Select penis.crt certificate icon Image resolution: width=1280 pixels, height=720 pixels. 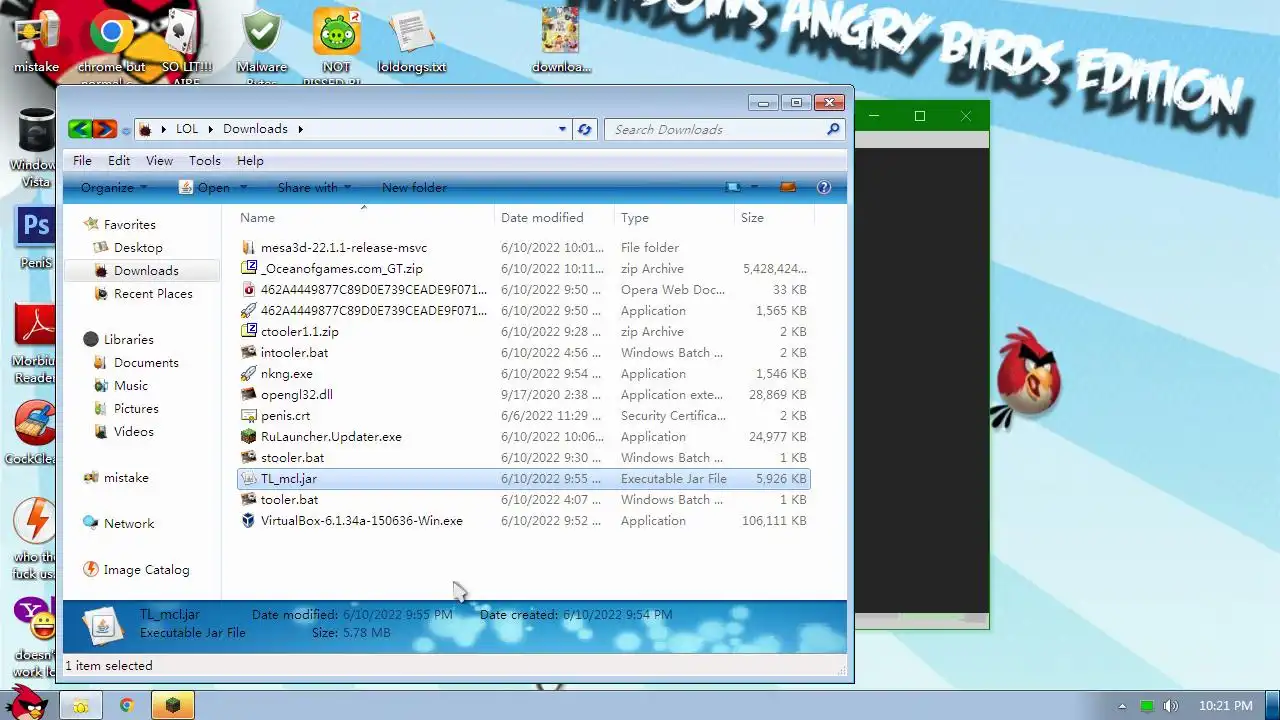click(249, 415)
